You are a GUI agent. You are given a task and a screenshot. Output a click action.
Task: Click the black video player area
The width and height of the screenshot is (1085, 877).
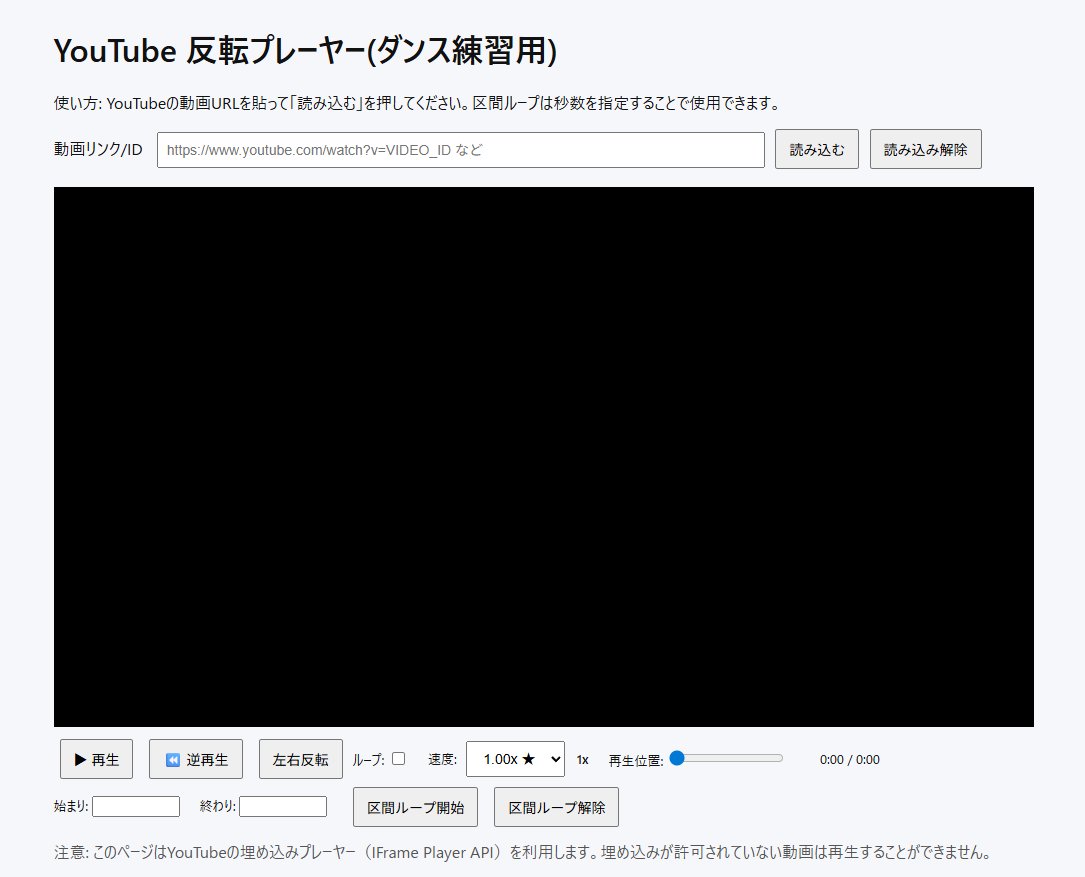[544, 457]
